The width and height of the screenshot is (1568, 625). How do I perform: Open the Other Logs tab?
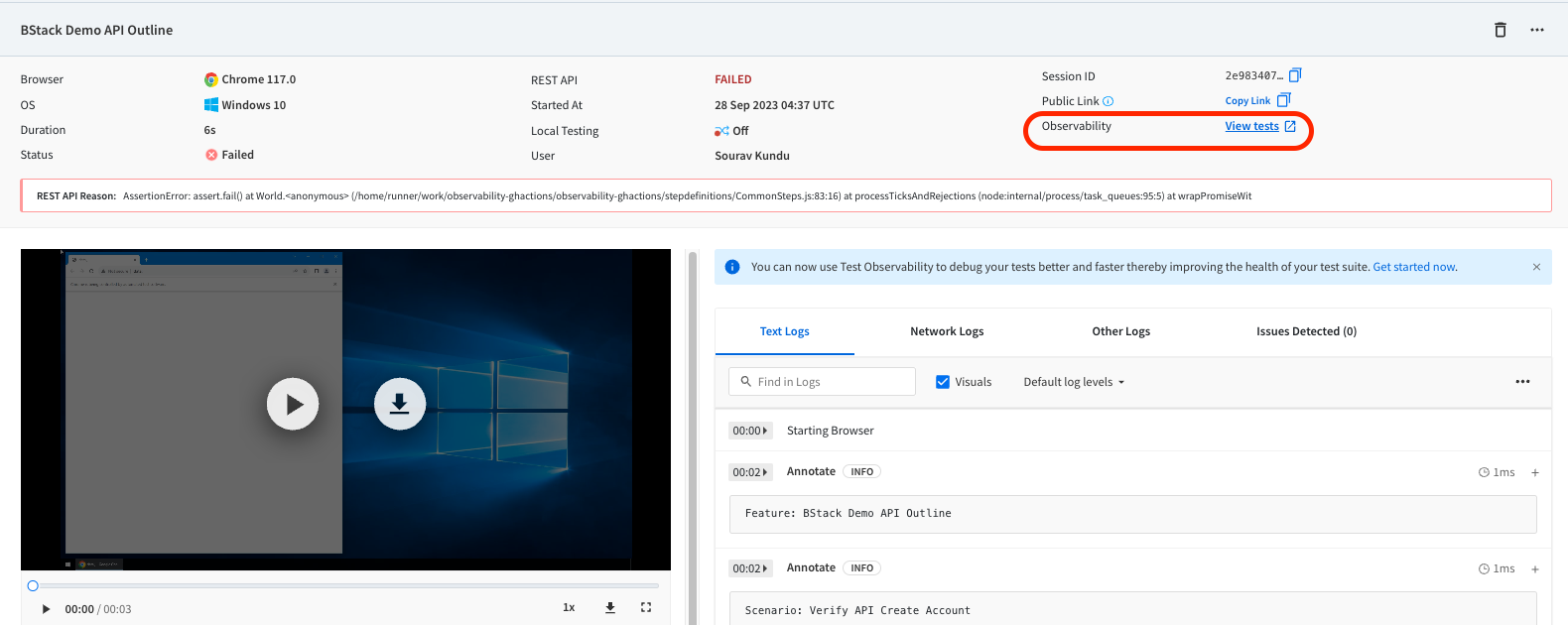pyautogui.click(x=1120, y=331)
